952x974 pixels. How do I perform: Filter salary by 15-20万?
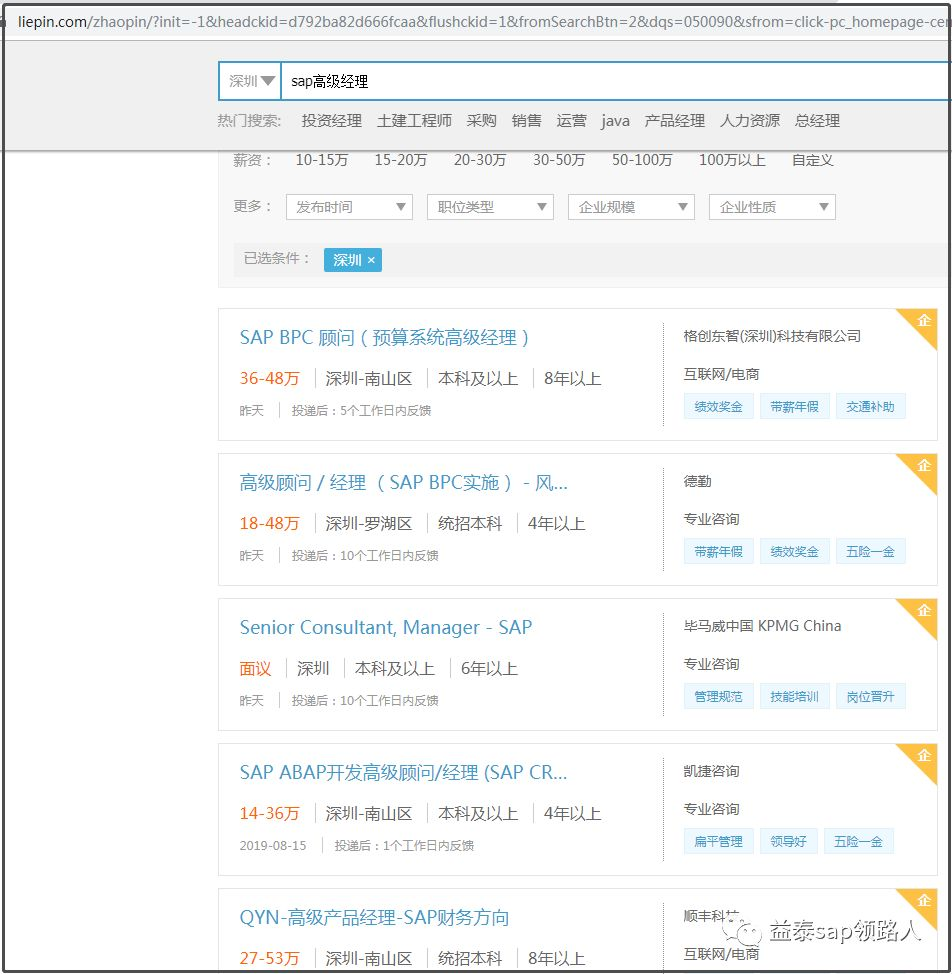(401, 160)
